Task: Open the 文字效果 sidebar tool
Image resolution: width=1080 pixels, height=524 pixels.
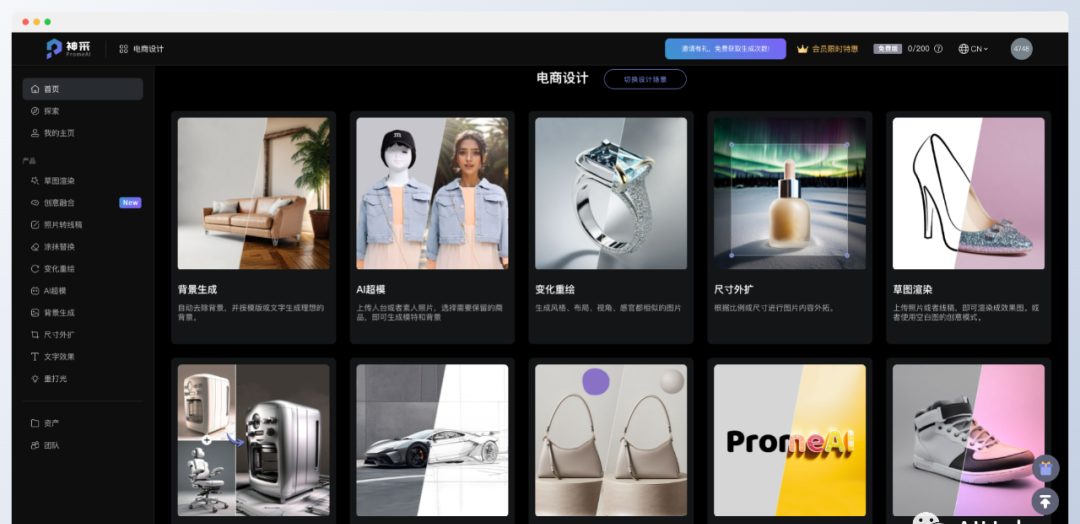Action: (58, 357)
